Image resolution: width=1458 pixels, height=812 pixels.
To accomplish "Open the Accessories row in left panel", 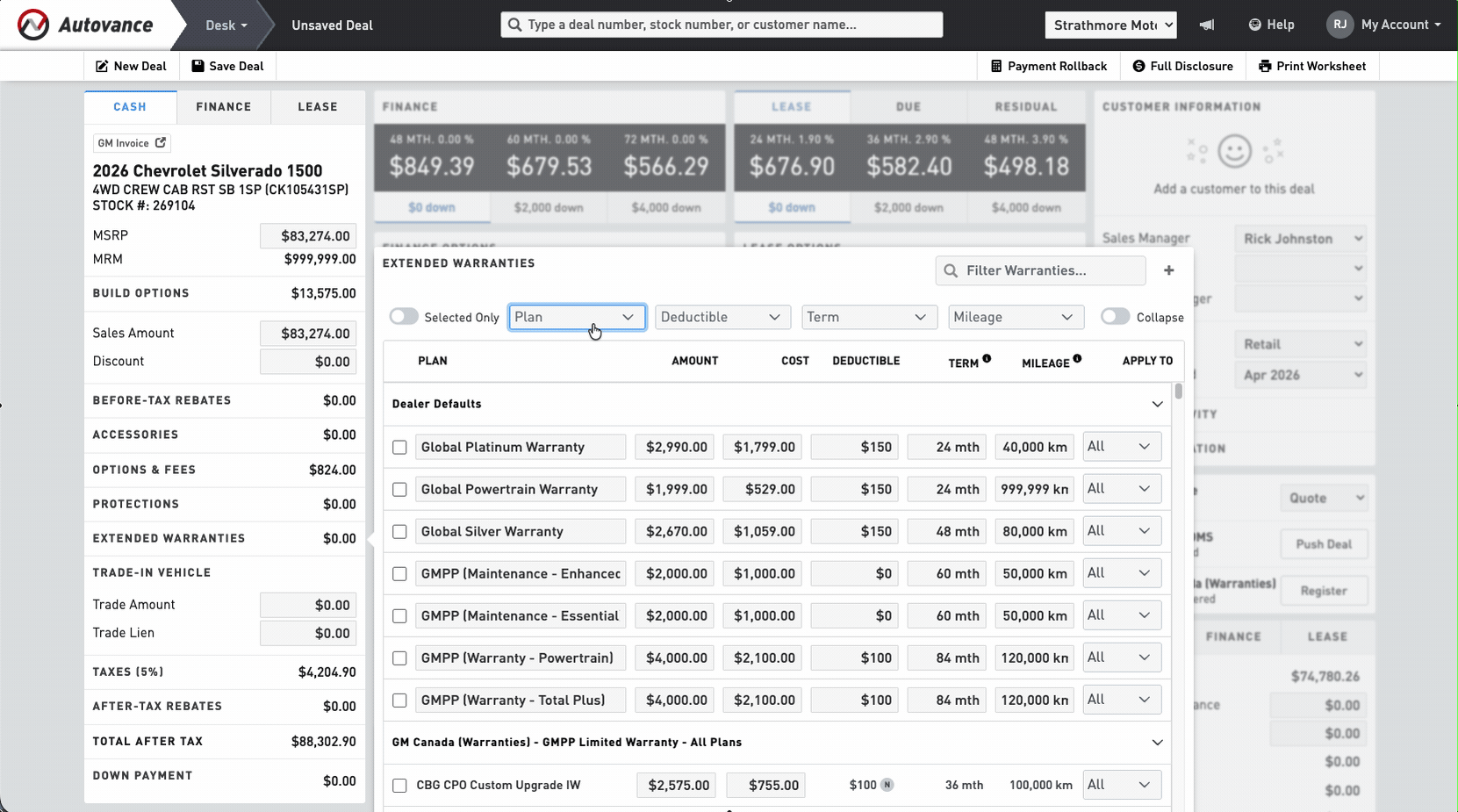I will click(x=225, y=435).
